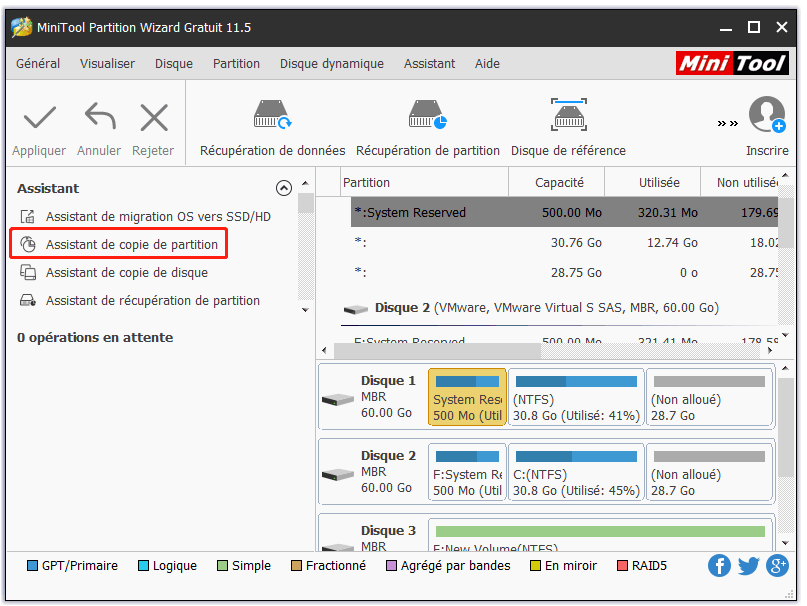Click GPT/Primaire legend color swatch
Image resolution: width=807 pixels, height=606 pixels.
pos(32,565)
